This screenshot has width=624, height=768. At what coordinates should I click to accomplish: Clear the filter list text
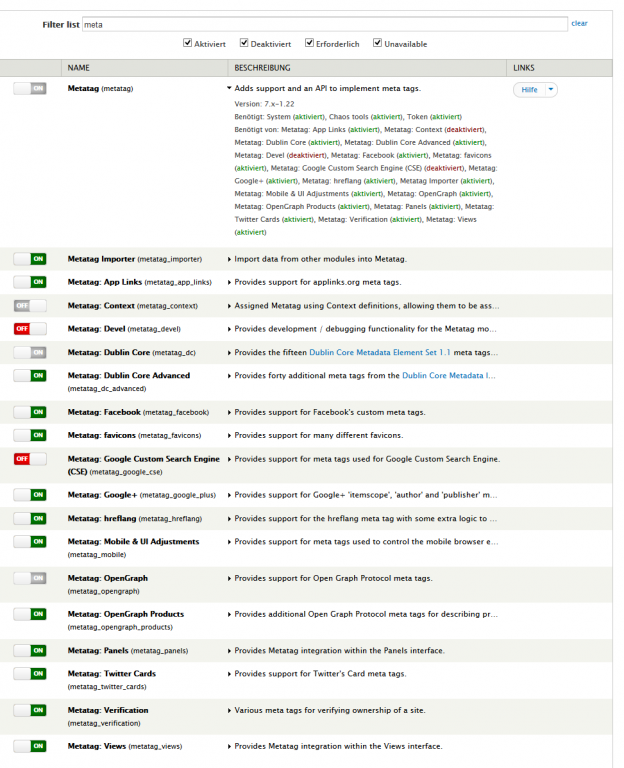[579, 23]
